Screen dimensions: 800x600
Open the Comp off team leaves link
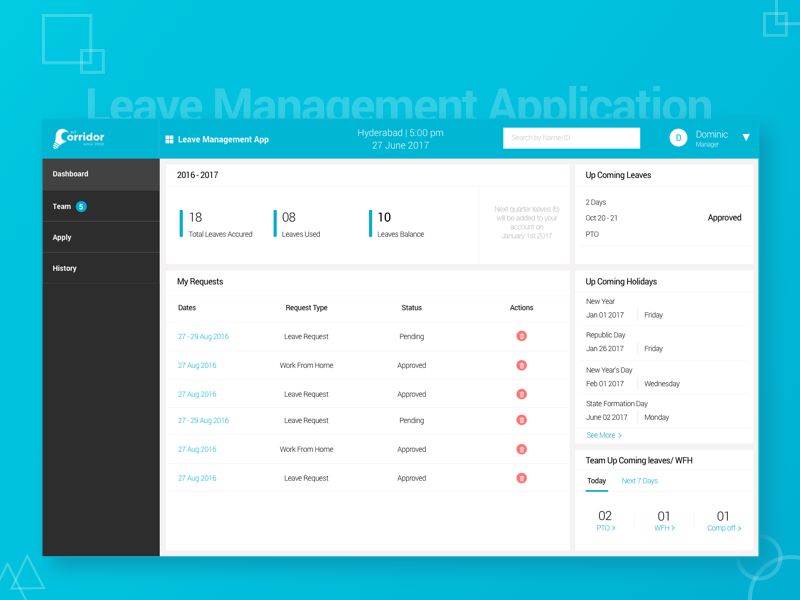[x=724, y=528]
